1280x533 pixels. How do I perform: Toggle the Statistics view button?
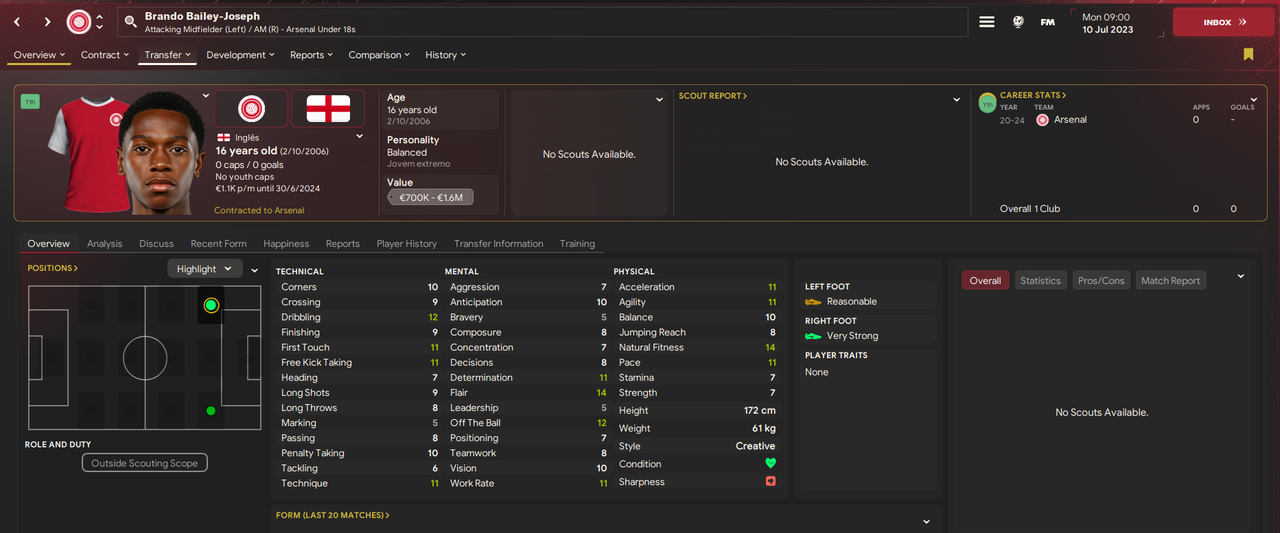(x=1040, y=281)
